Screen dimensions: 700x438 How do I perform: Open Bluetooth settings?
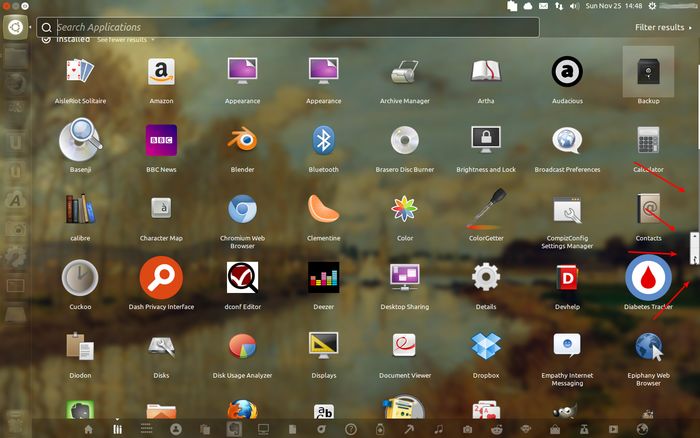coord(324,140)
